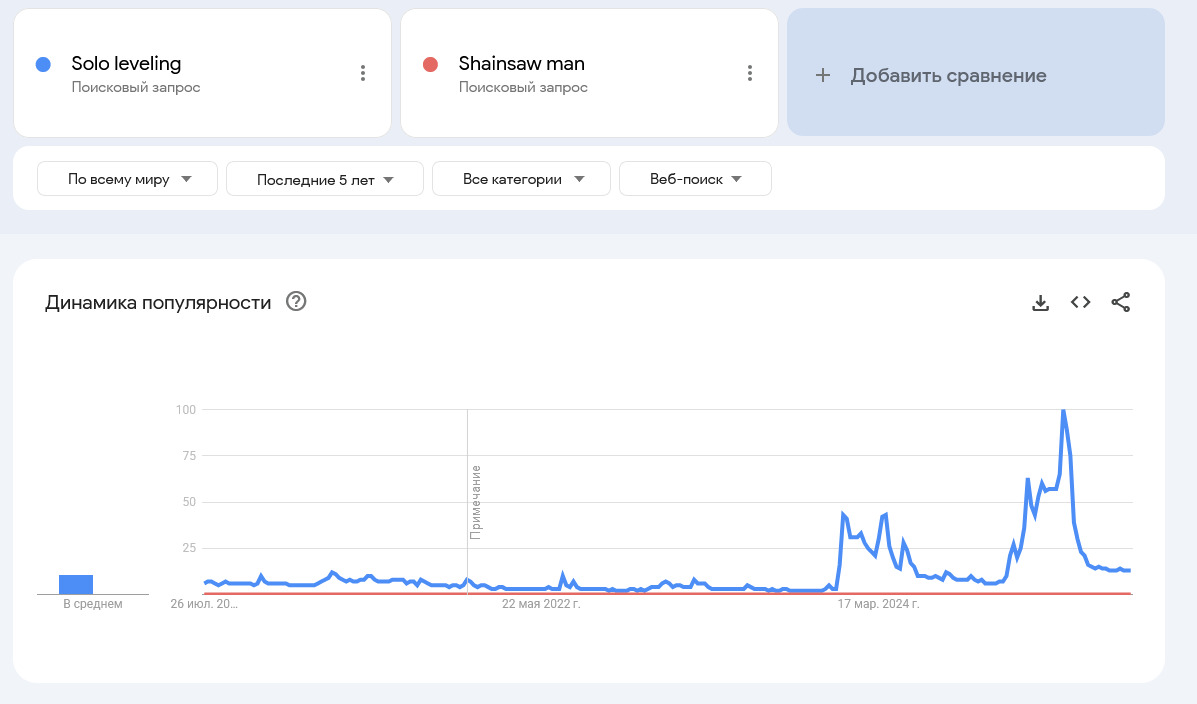Click the blue average bar above В среднем

76,584
